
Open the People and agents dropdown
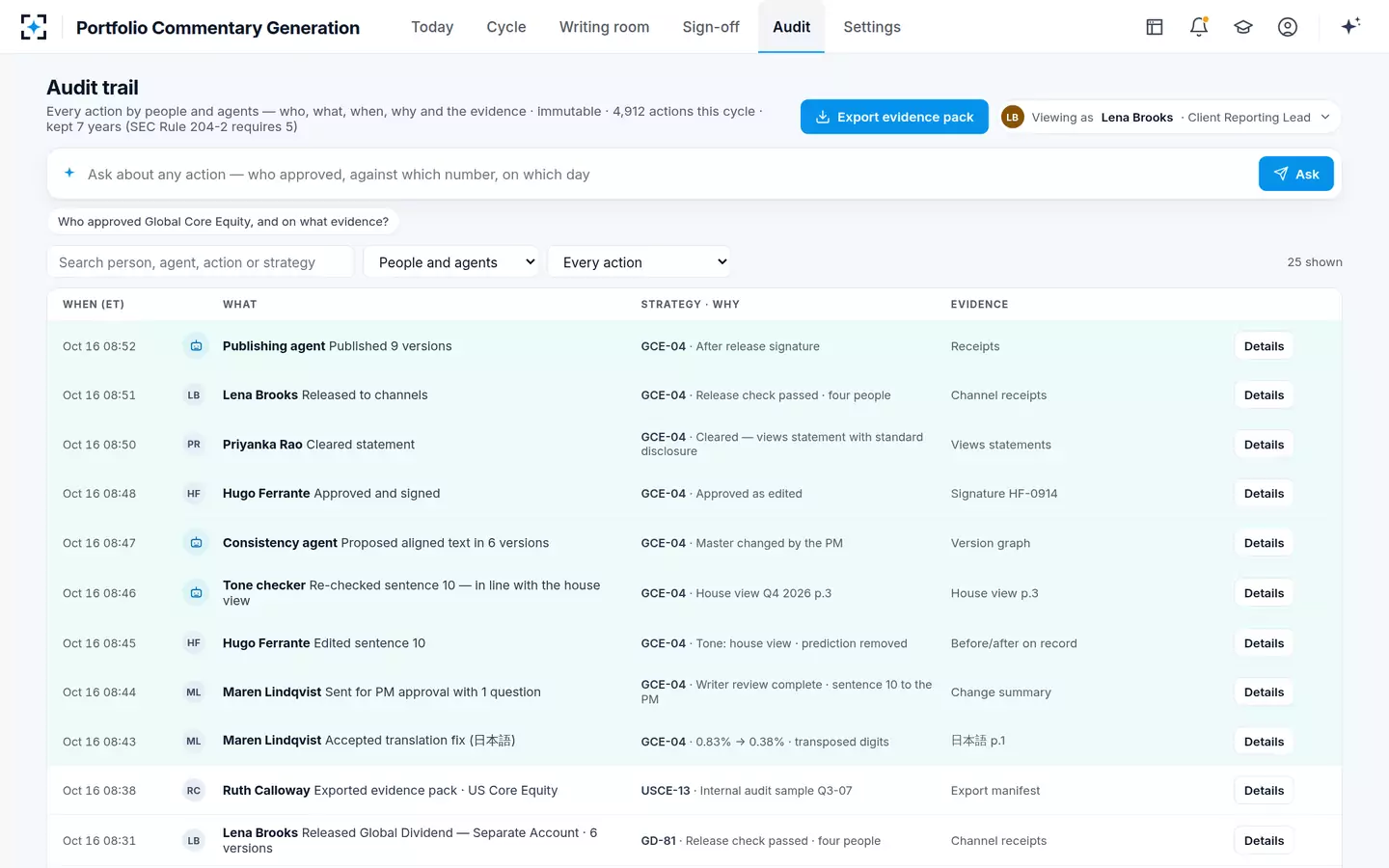pos(450,262)
